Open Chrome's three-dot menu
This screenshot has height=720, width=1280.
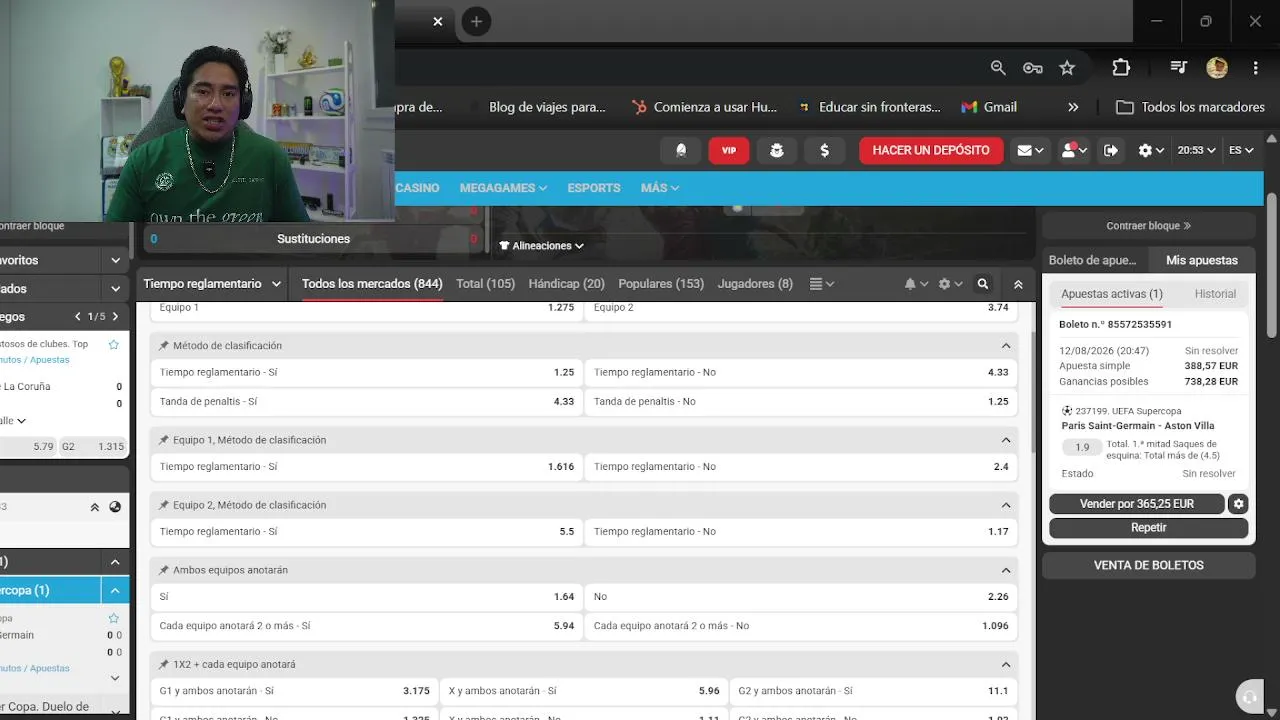[x=1255, y=67]
